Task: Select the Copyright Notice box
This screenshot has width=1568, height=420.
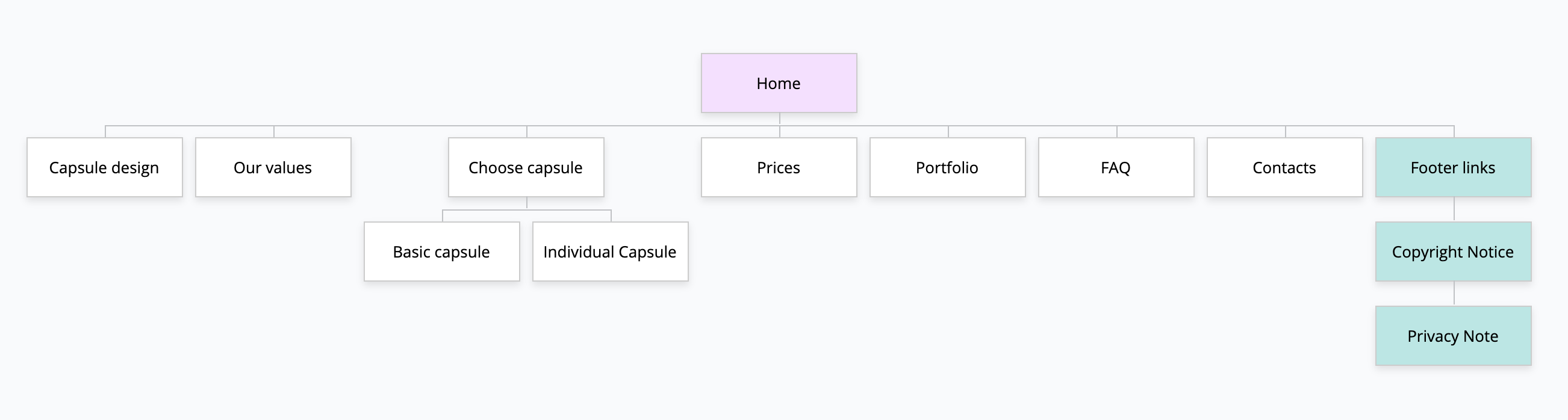Action: point(1454,252)
